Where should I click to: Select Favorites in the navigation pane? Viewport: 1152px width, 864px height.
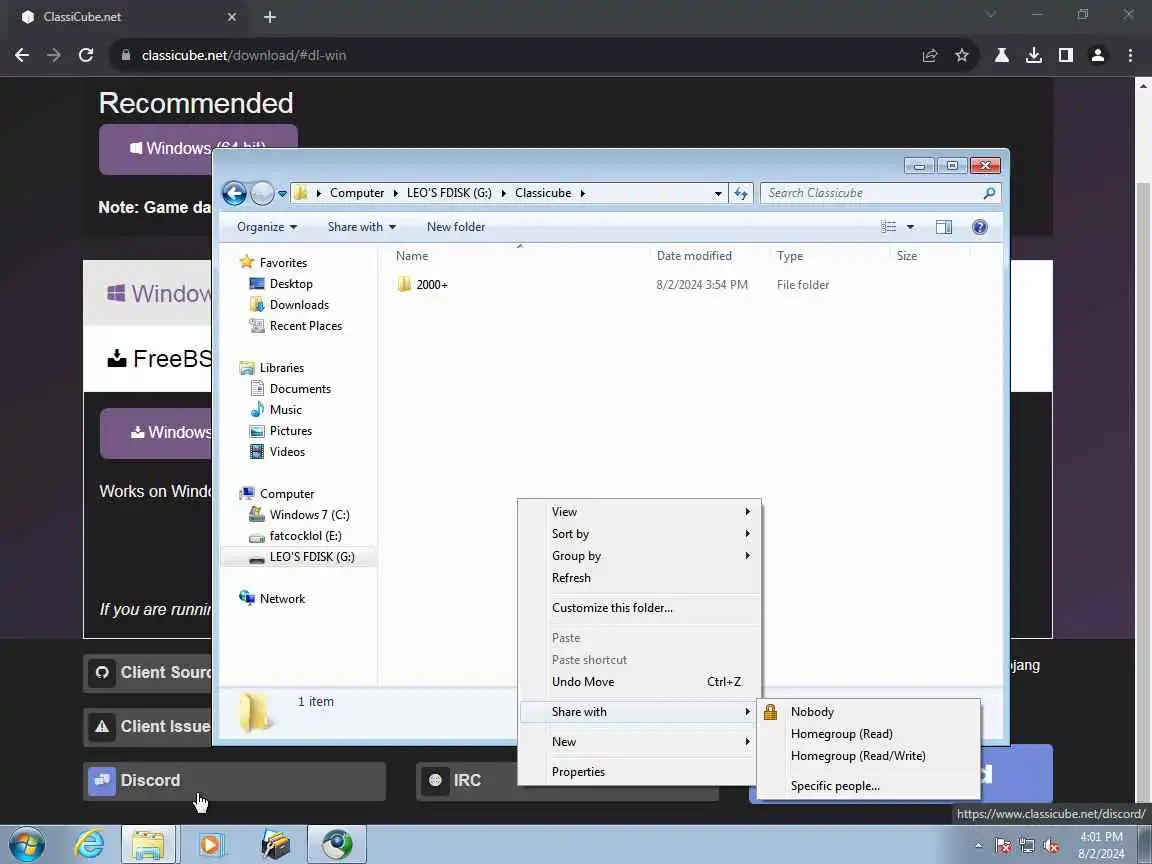click(283, 262)
